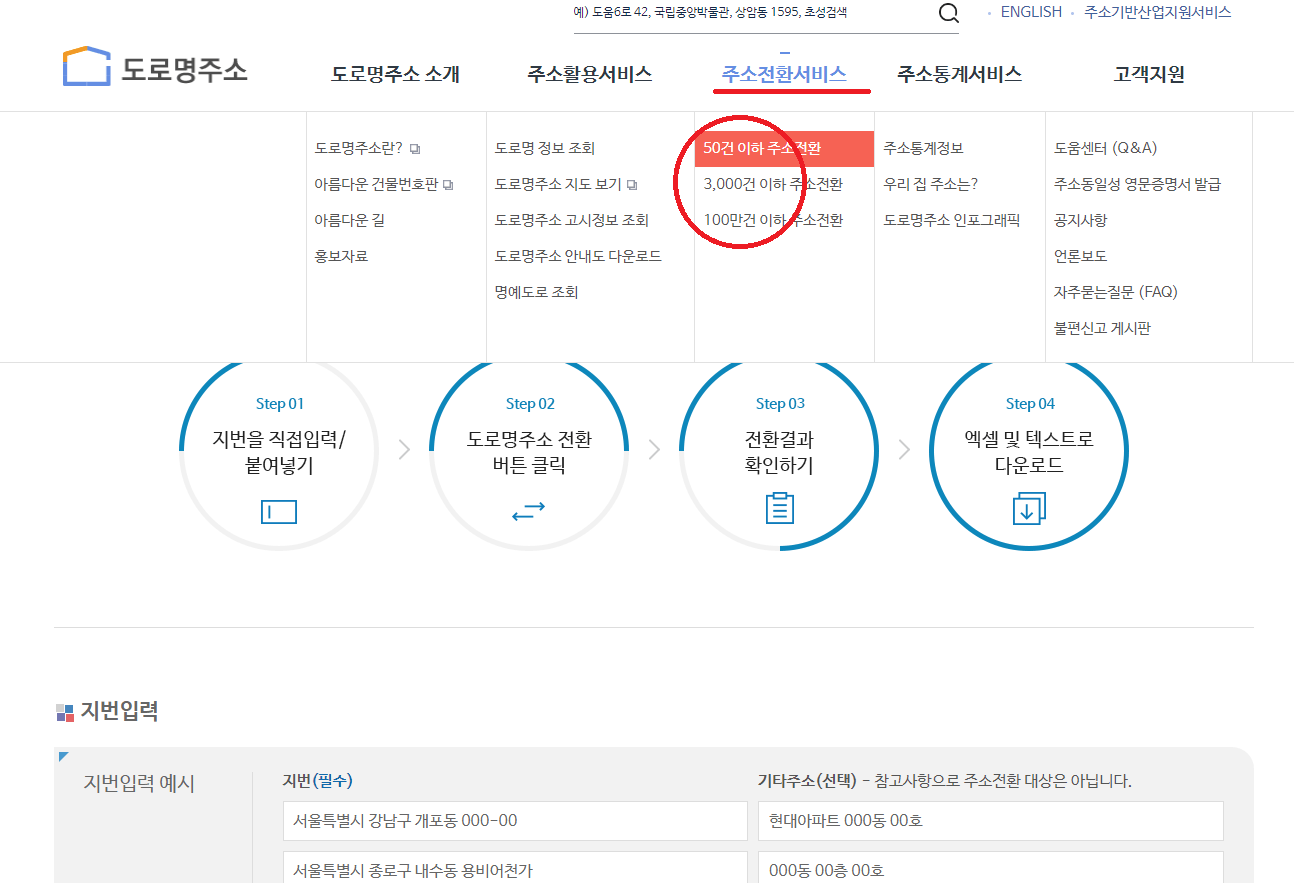Open the 주소통계서비스 menu
Screen dimensions: 1294x883
(959, 74)
